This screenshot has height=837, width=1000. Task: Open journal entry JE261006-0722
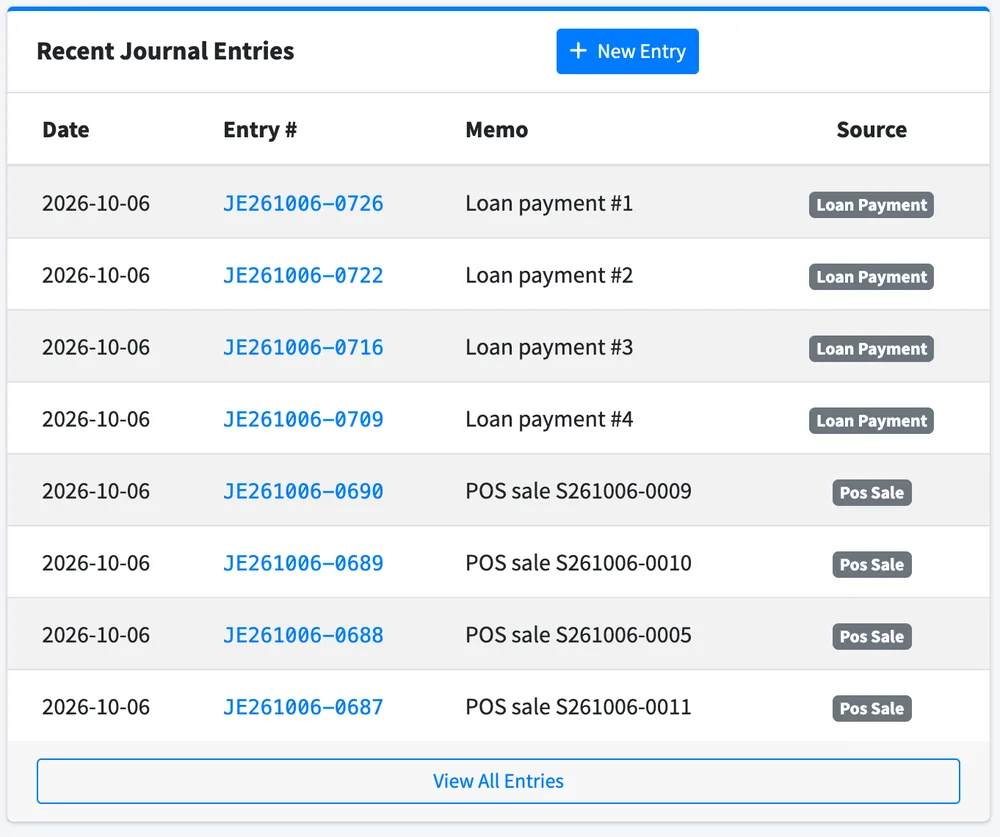pos(303,276)
